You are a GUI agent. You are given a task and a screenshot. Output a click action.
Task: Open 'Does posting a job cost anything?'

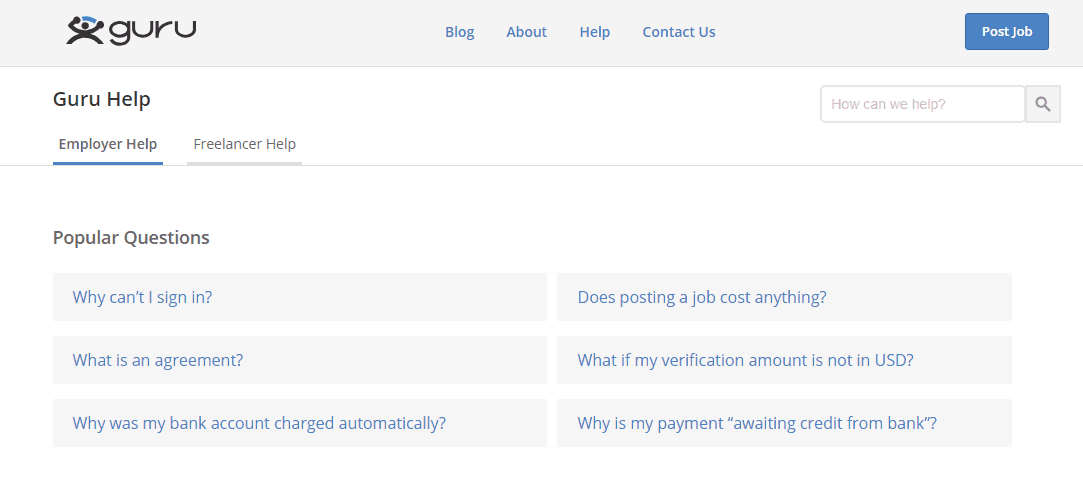pos(702,297)
